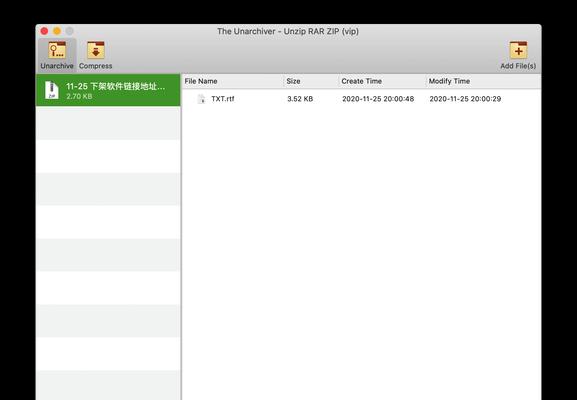Sort by the Modify Time column header
Image resolution: width=577 pixels, height=400 pixels.
point(483,81)
